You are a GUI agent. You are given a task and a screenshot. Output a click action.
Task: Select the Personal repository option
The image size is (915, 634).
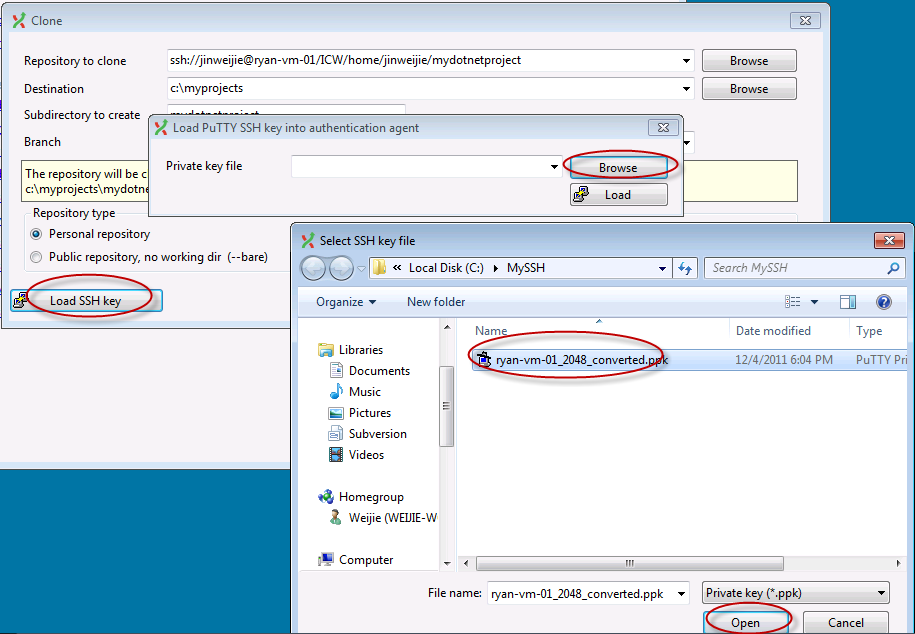pos(36,234)
